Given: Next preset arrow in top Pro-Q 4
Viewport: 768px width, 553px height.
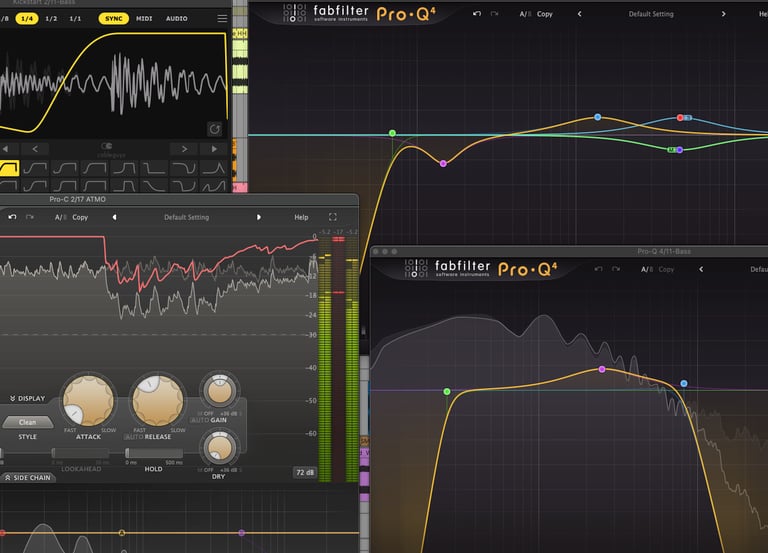Looking at the screenshot, I should [723, 14].
